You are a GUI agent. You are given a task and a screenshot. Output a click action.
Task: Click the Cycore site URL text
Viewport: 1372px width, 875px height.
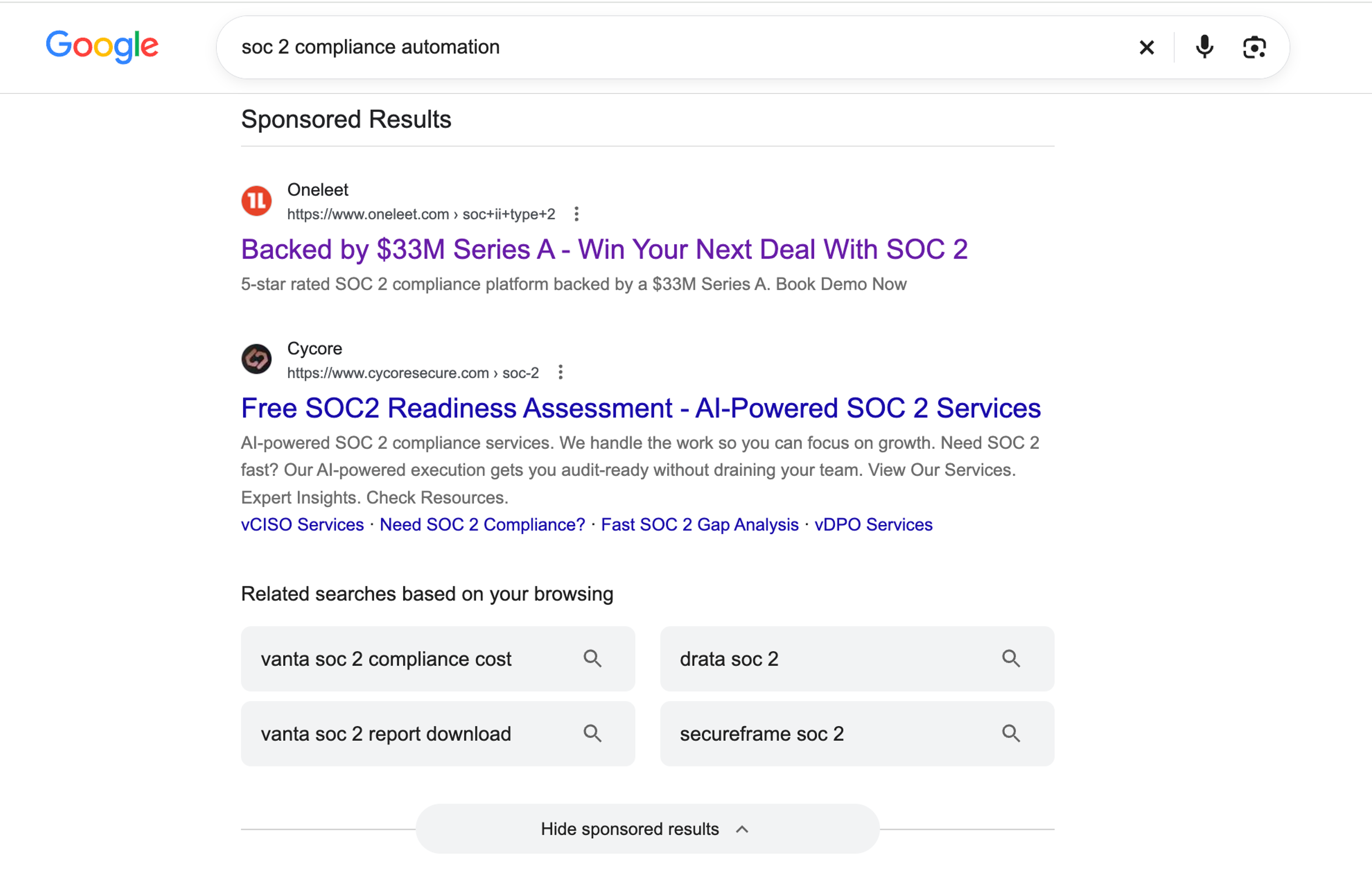coord(413,373)
